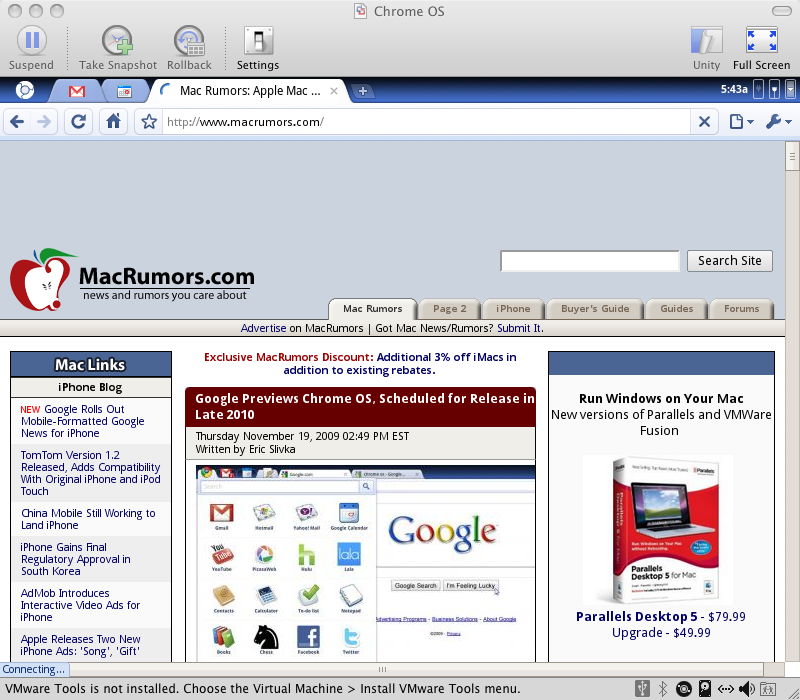Screen dimensions: 800x700
Task: Click the site search text field
Action: coord(590,261)
